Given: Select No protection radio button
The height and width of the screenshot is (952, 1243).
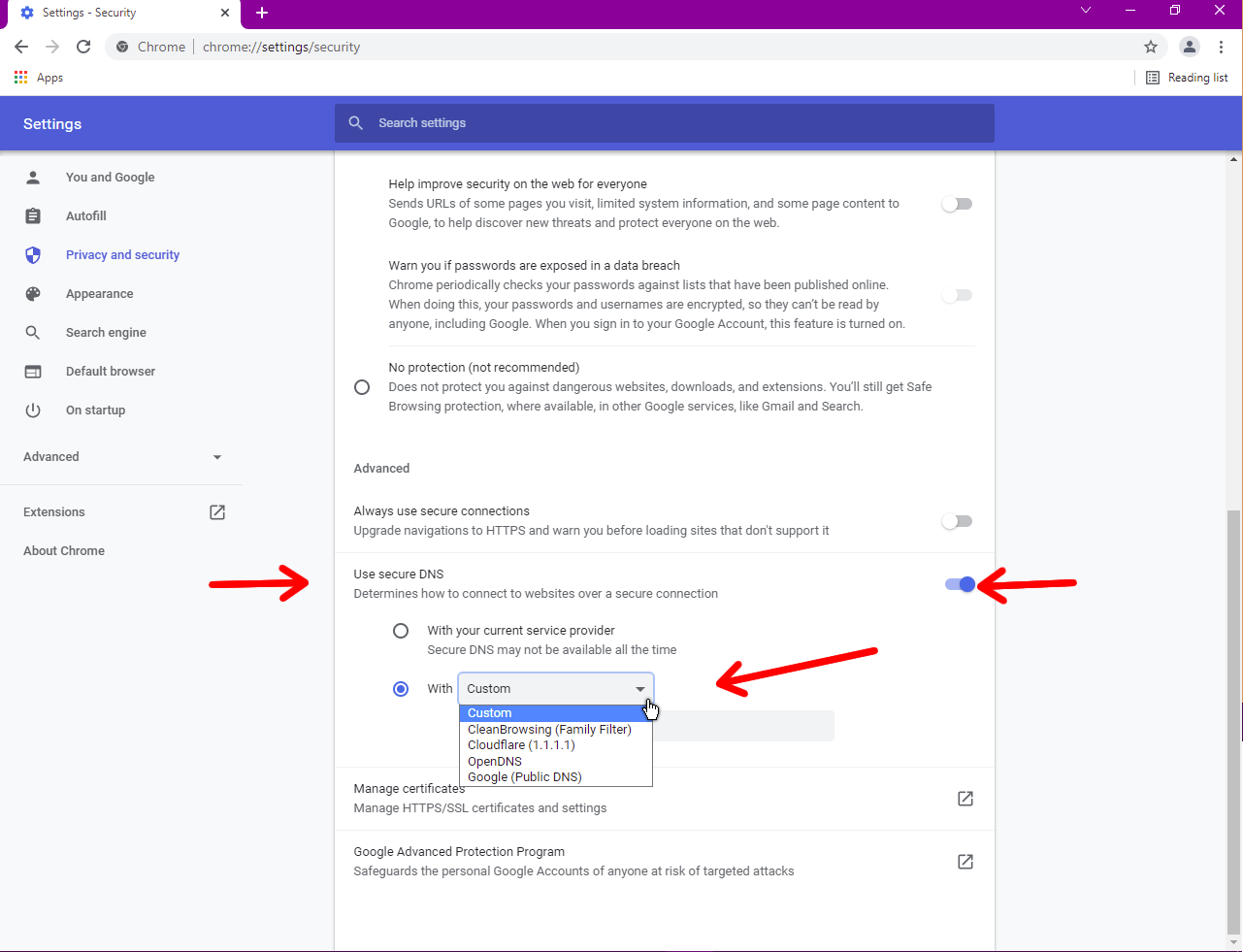Looking at the screenshot, I should (362, 387).
